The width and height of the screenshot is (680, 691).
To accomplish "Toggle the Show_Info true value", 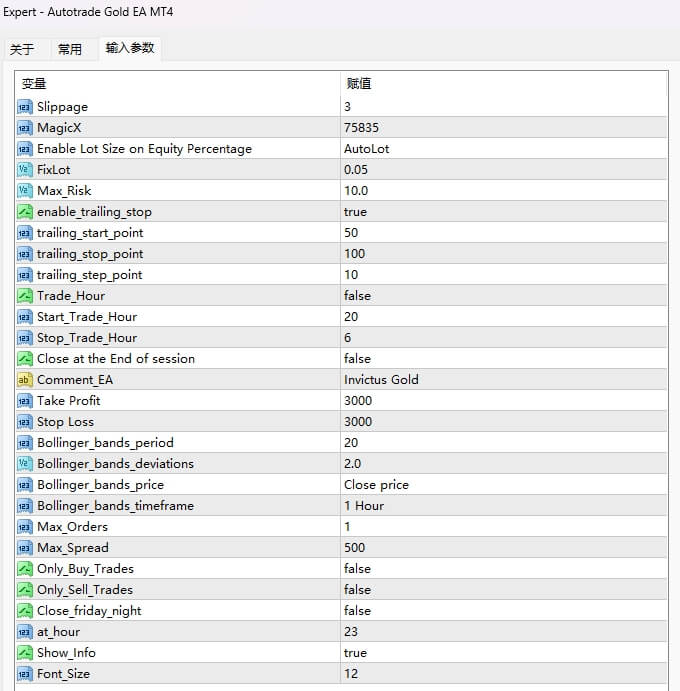I will 355,653.
